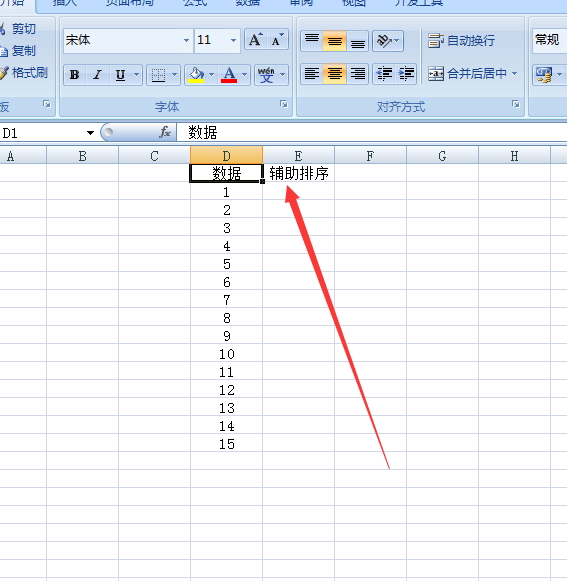
Task: Click the 自动换行 wrap text button
Action: 461,40
